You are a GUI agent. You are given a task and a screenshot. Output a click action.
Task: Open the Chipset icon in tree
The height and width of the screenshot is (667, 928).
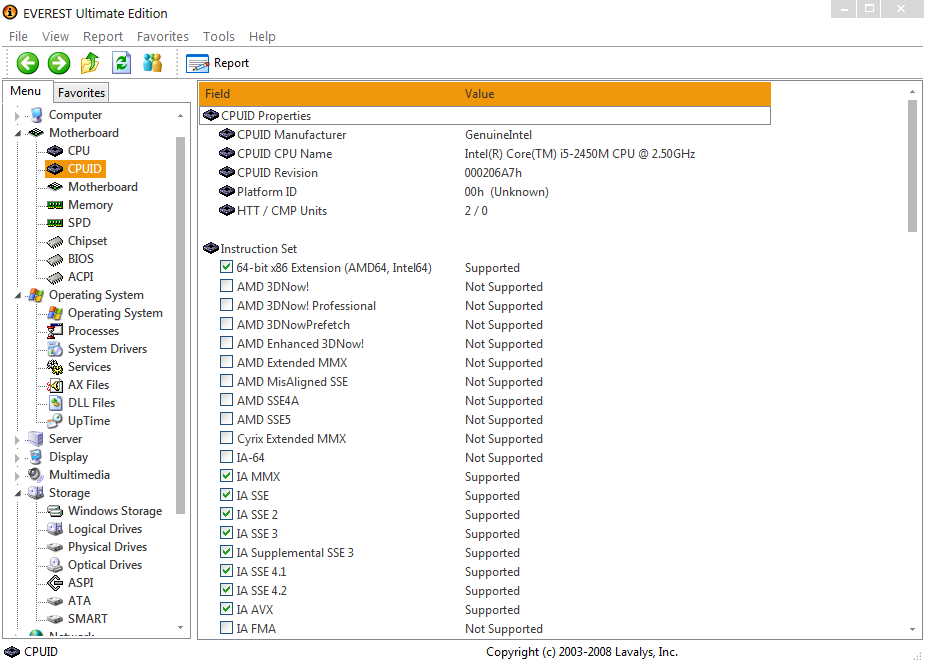point(55,241)
